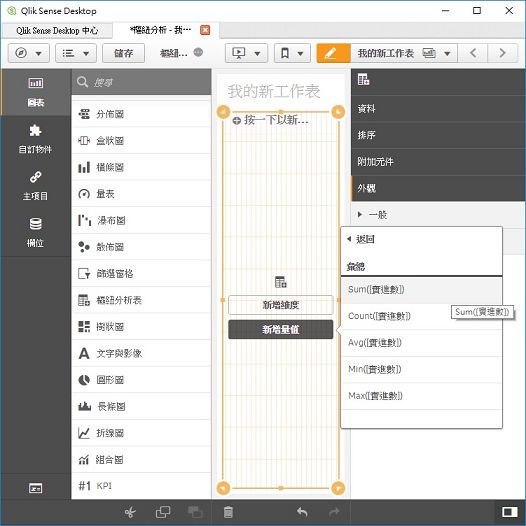526x526 pixels.
Task: Switch to Qlik Sense Desktop 中心 tab
Action: [x=57, y=31]
